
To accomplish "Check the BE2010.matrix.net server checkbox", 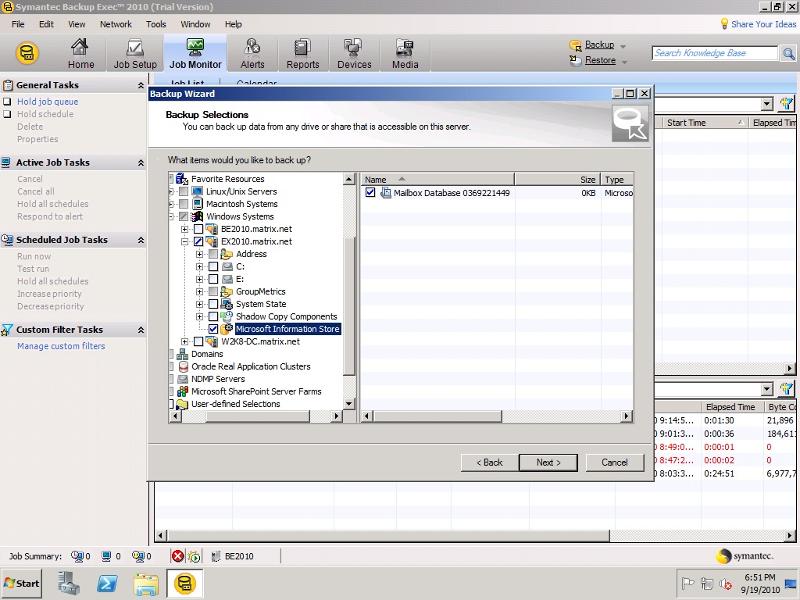I will 198,229.
